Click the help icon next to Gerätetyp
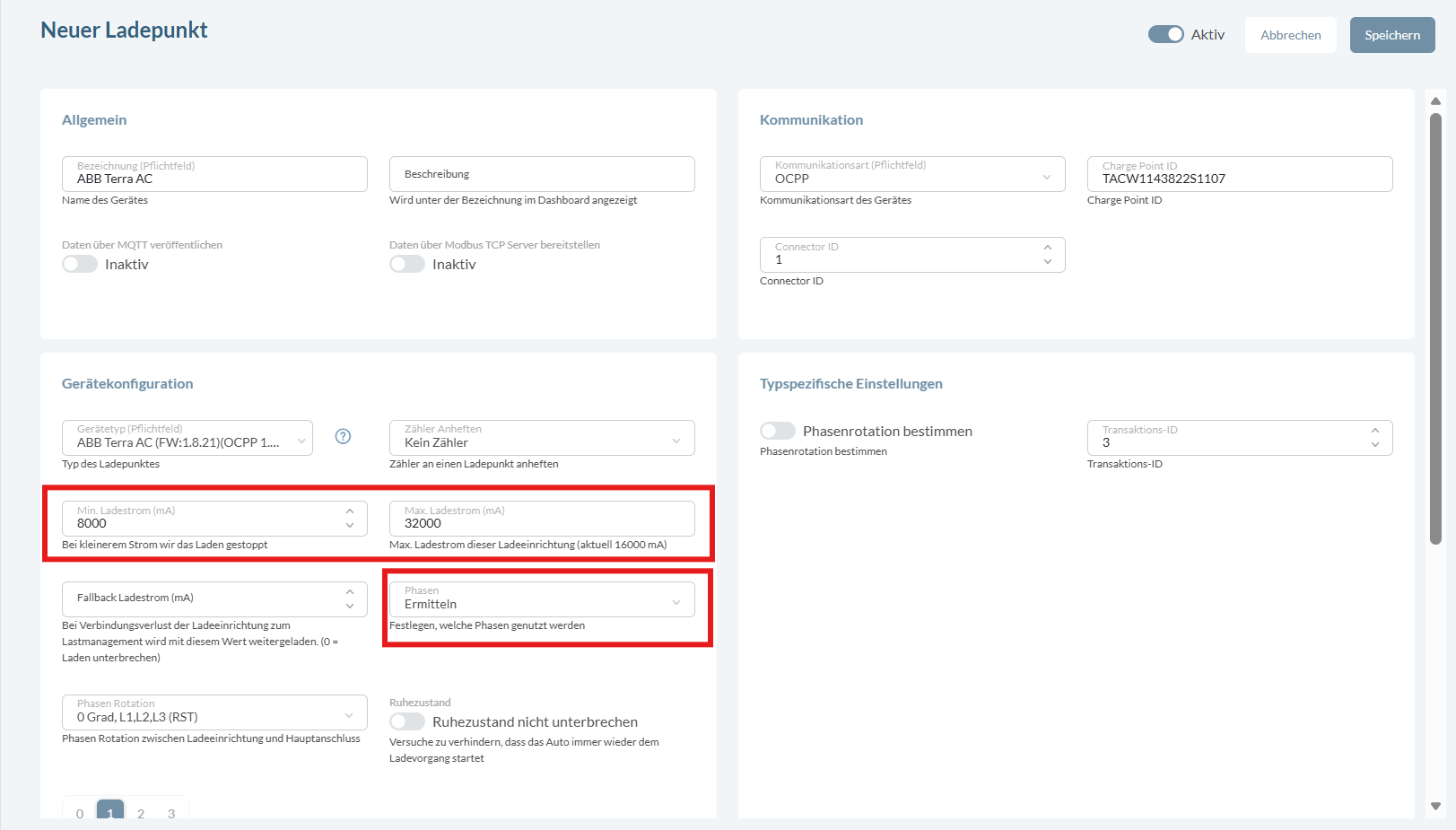 [x=343, y=436]
